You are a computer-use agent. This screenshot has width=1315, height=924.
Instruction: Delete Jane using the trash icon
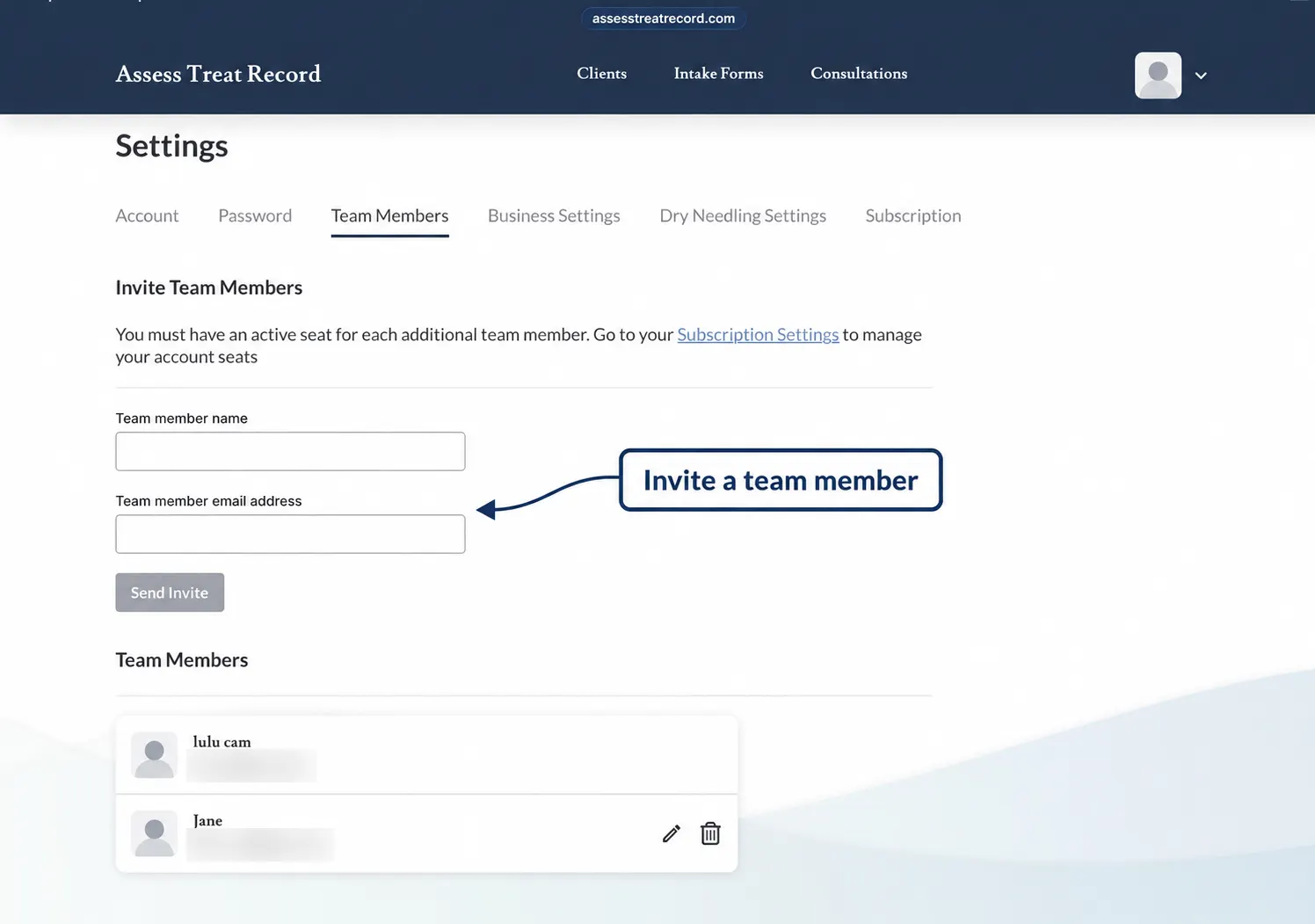click(710, 833)
